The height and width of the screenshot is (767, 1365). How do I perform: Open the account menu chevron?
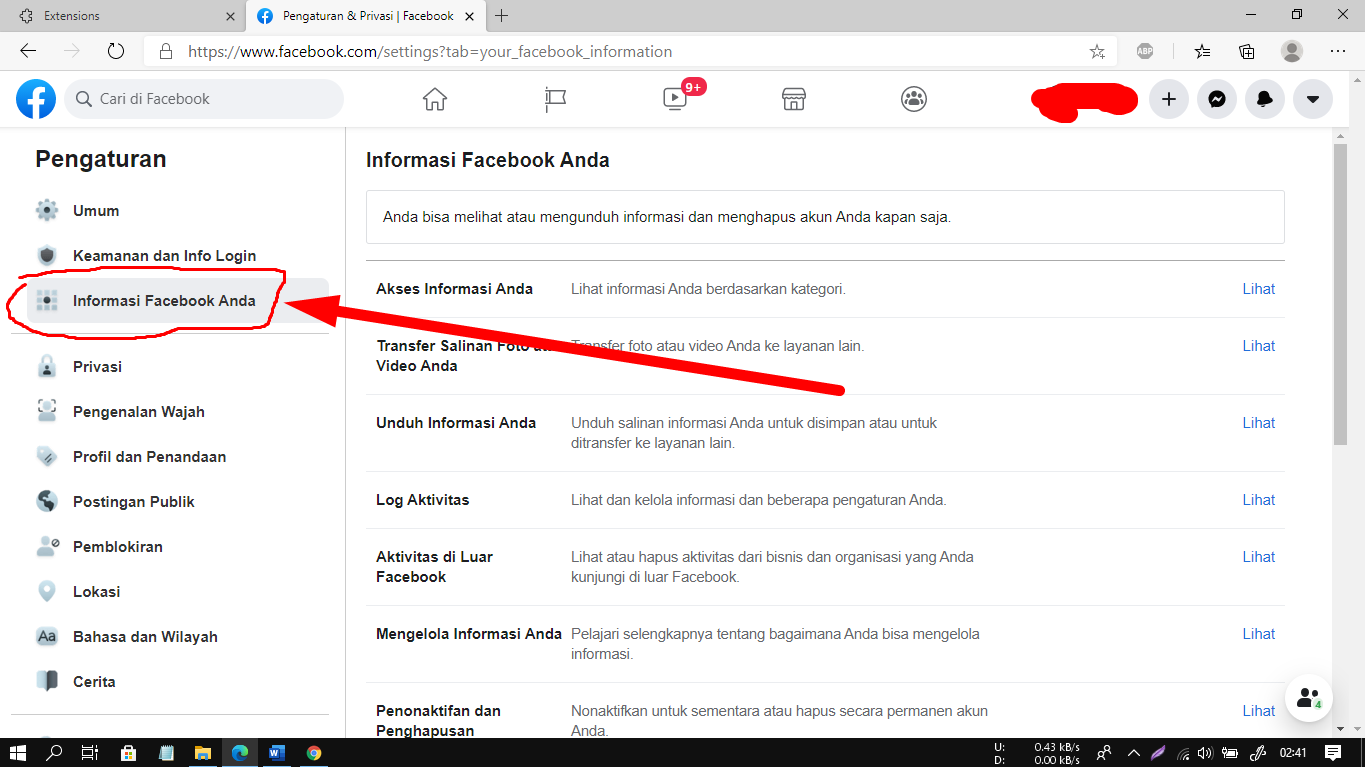click(x=1312, y=99)
